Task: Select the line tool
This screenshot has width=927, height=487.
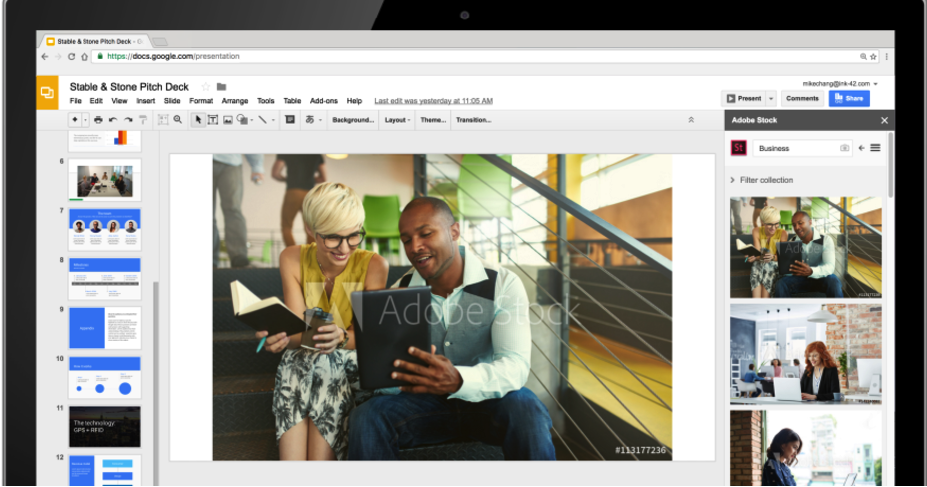Action: pos(262,120)
